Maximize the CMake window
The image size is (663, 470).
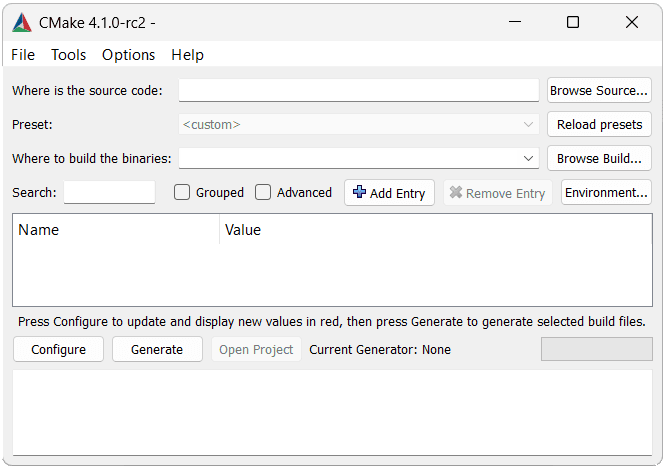[x=573, y=22]
